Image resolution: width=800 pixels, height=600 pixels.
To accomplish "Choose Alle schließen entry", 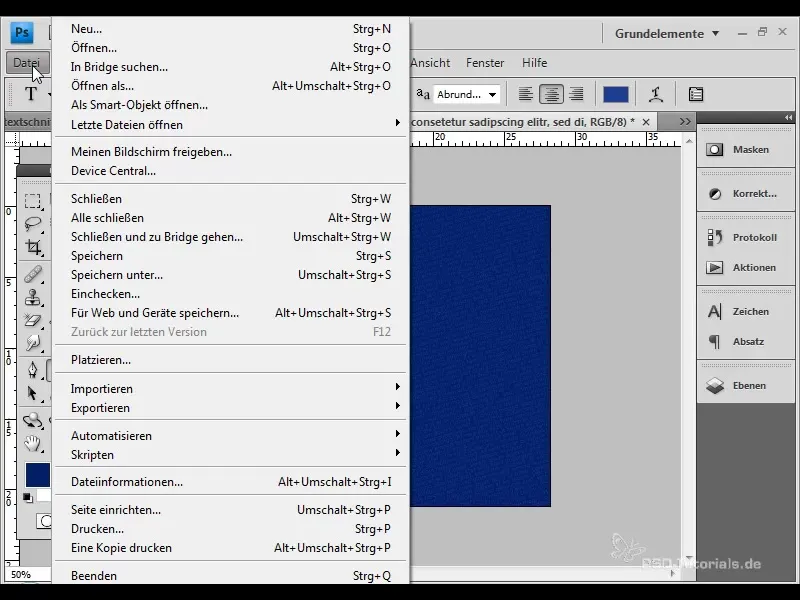I will pos(231,218).
